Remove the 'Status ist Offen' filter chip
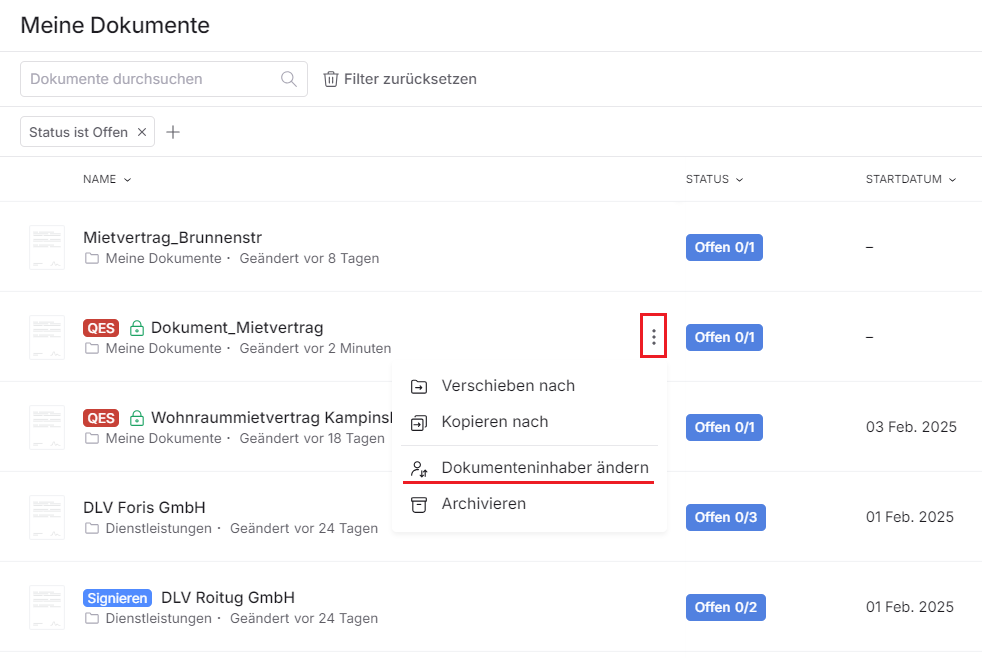 (x=142, y=132)
